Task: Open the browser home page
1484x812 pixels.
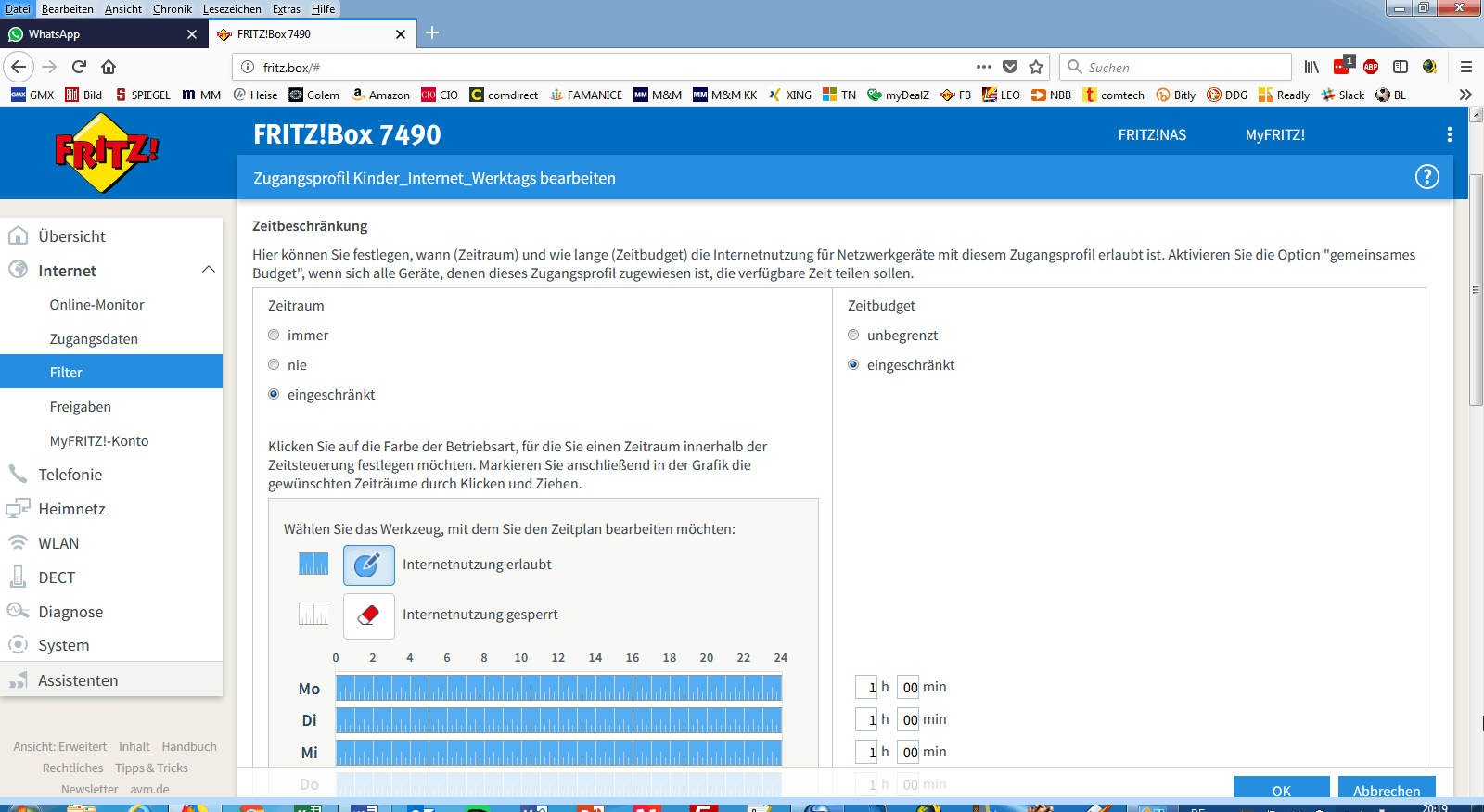Action: tap(109, 67)
